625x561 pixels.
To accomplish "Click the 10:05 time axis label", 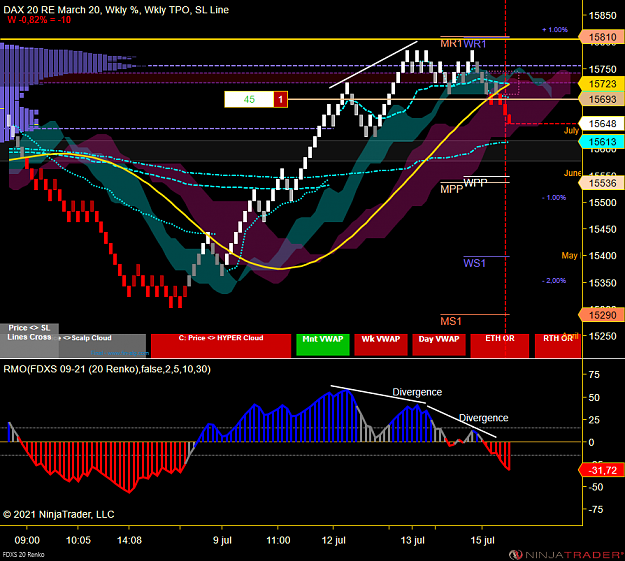I will point(78,541).
